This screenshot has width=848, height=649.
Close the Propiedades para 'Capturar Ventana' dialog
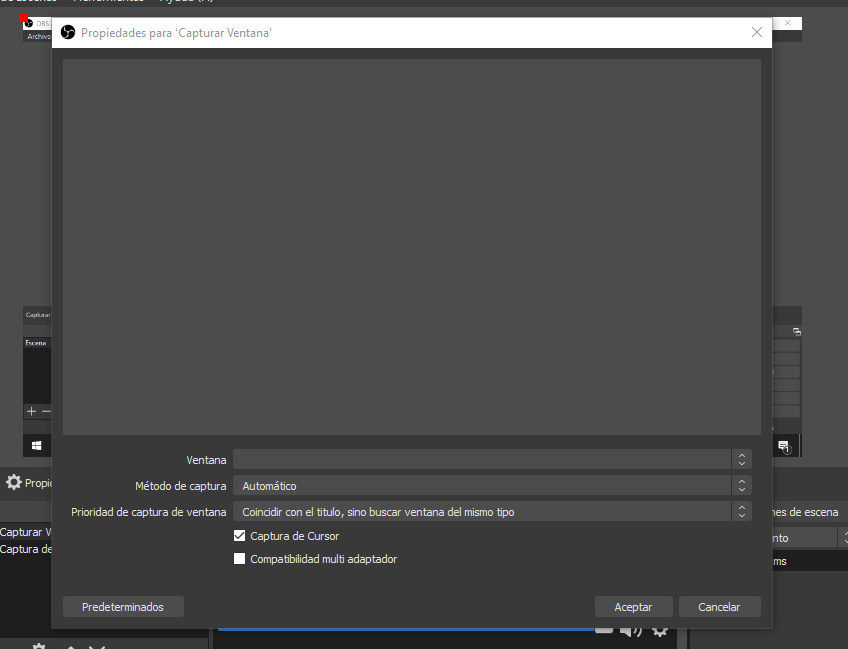click(757, 32)
